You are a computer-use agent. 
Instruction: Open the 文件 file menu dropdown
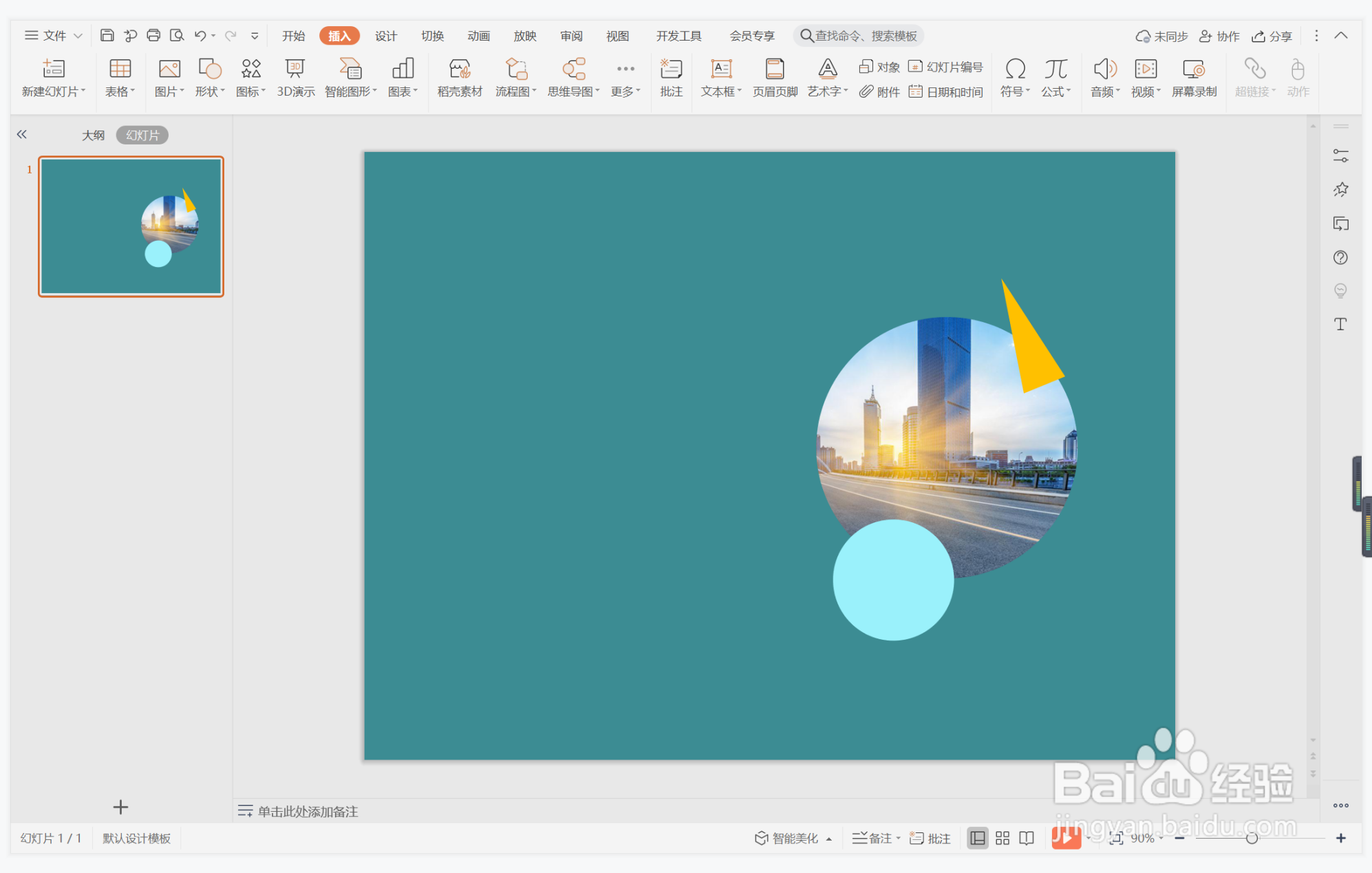(54, 36)
